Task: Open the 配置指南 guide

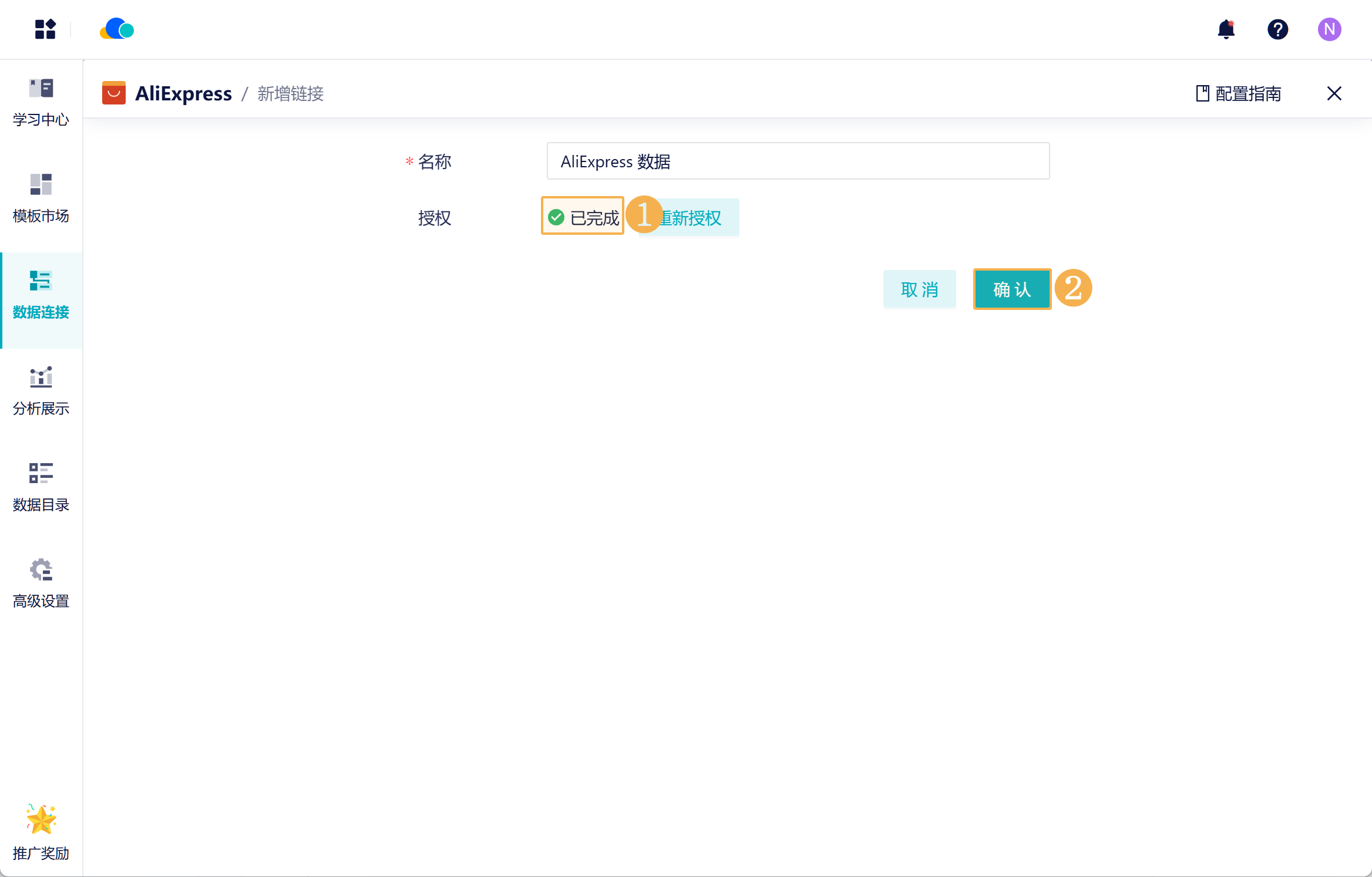Action: [x=1239, y=94]
